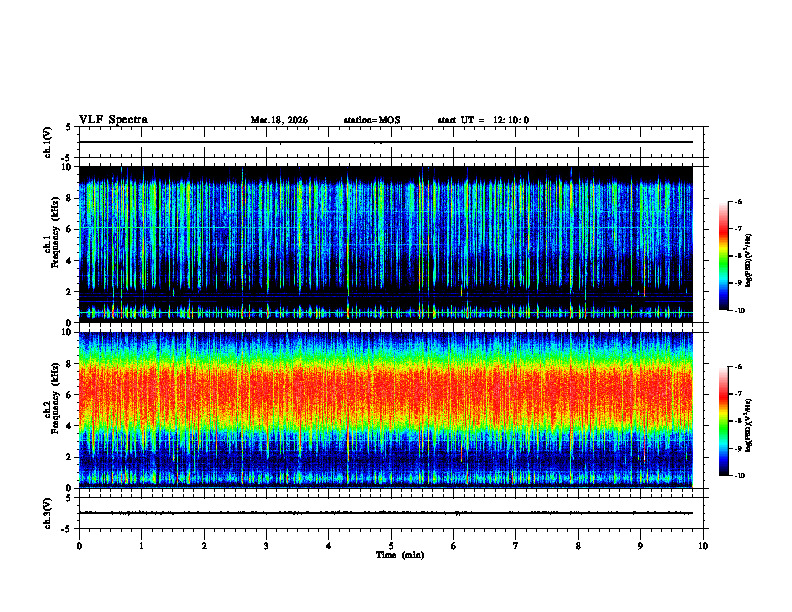Image resolution: width=792 pixels, height=612 pixels.
Task: Click the "Time (min)" axis label
Action: tap(400, 555)
